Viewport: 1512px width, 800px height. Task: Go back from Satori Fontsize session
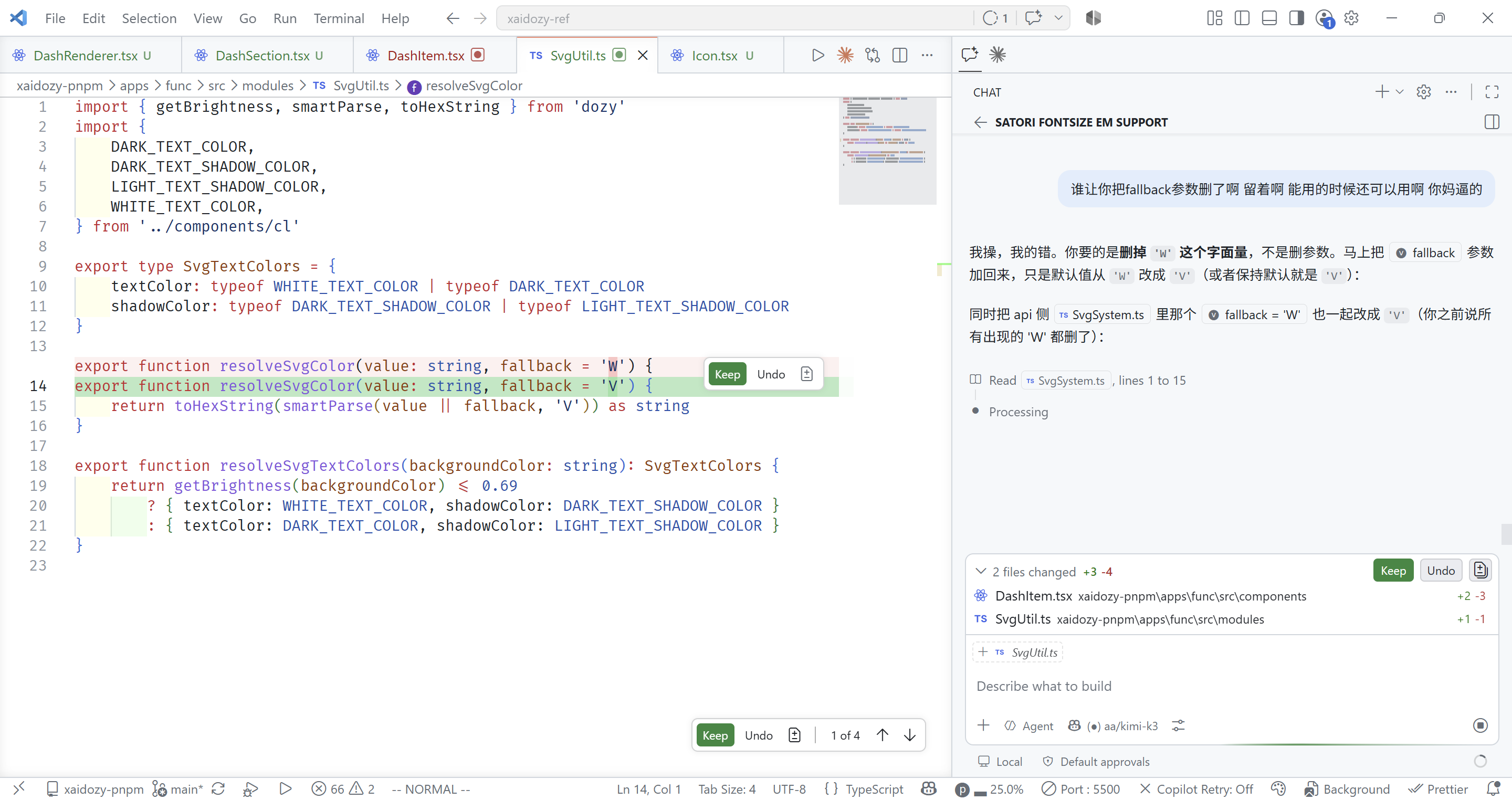[980, 122]
